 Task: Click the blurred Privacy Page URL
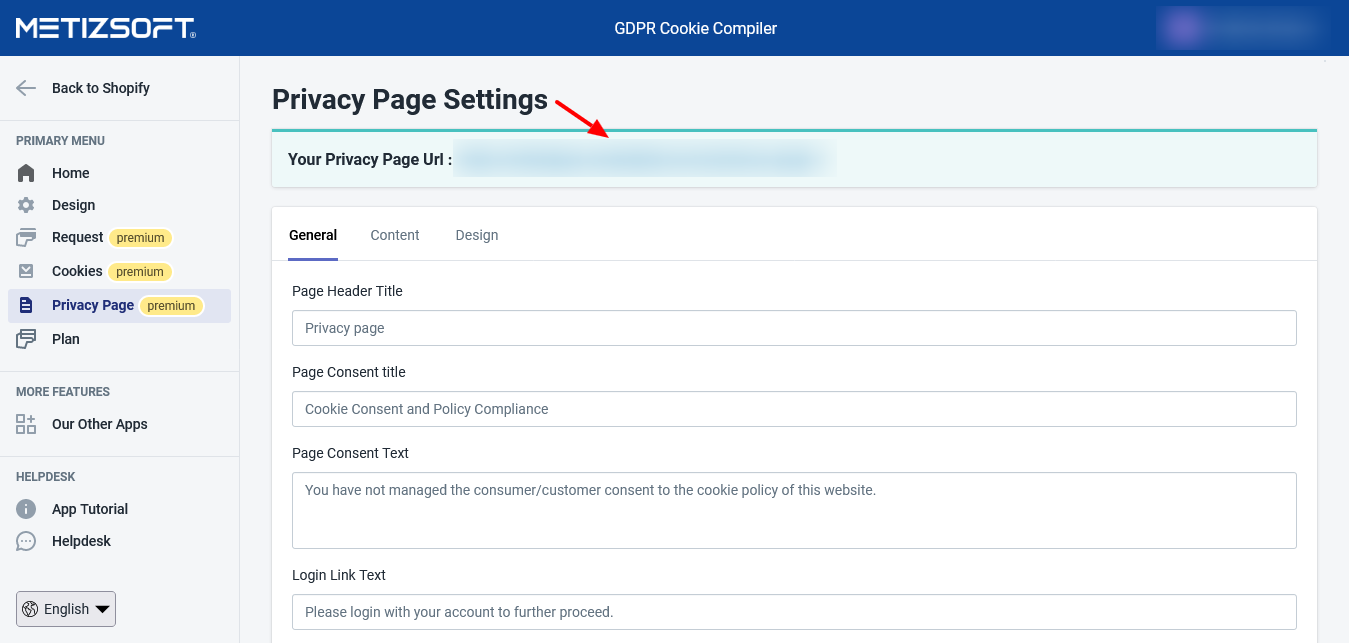[644, 159]
